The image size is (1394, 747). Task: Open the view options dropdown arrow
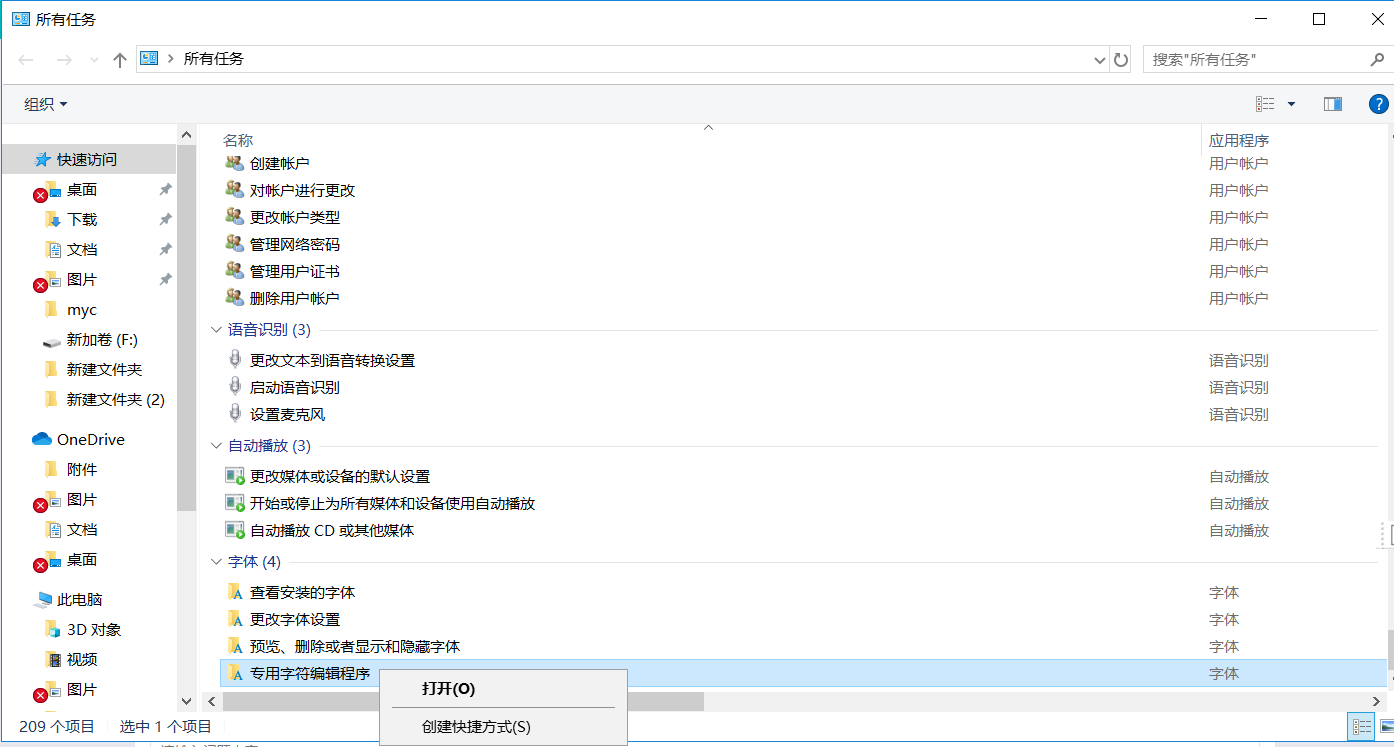coord(1291,104)
